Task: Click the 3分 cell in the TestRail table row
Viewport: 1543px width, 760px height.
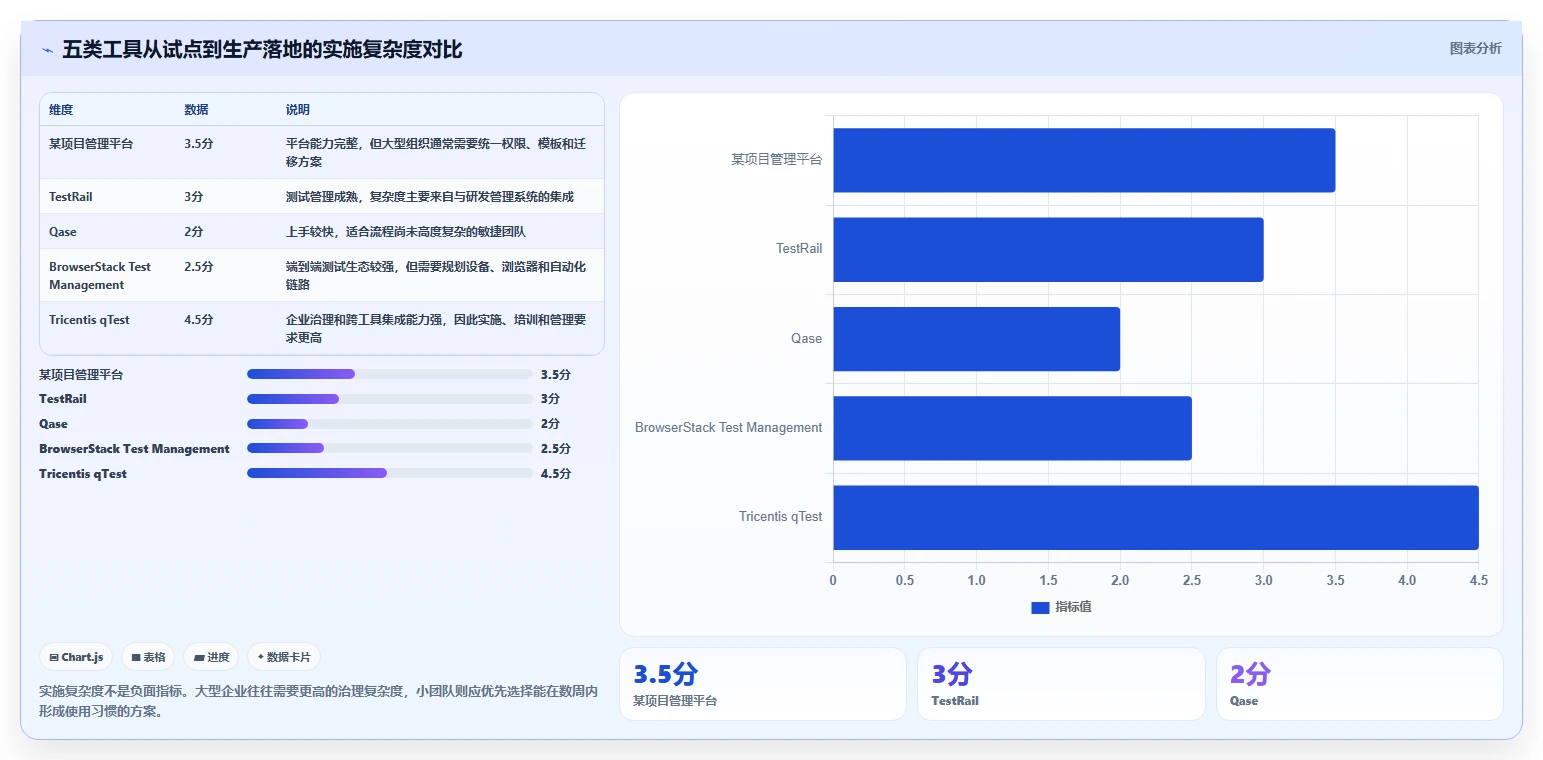Action: pyautogui.click(x=193, y=197)
